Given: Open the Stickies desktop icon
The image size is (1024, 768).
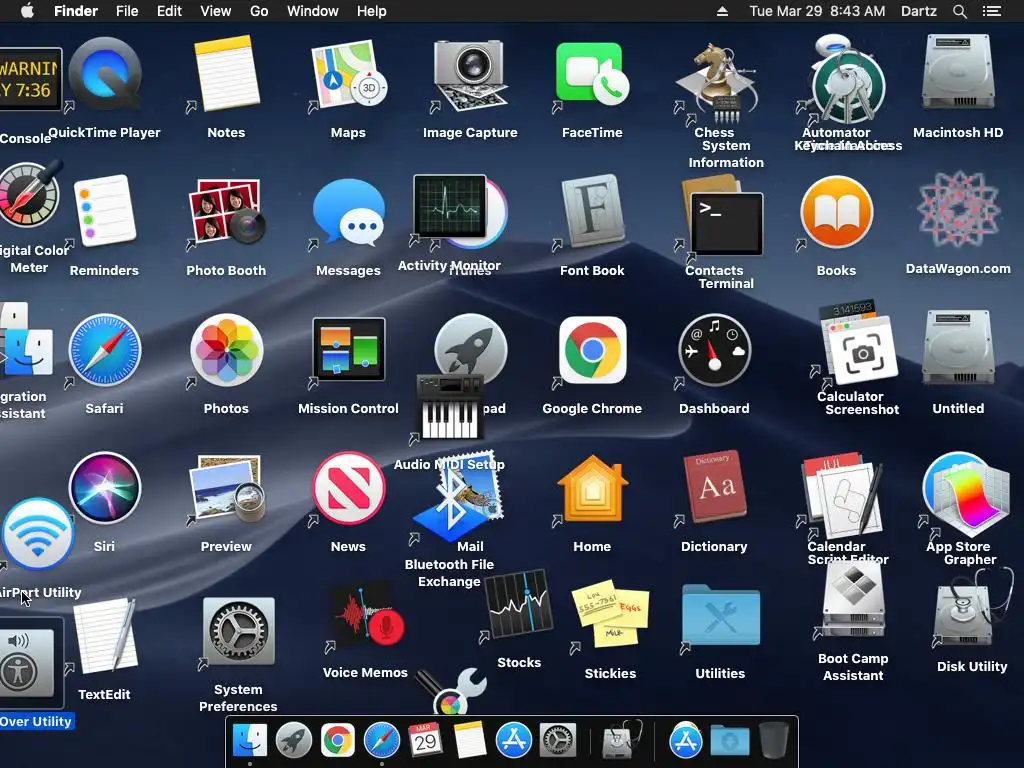Looking at the screenshot, I should [610, 614].
